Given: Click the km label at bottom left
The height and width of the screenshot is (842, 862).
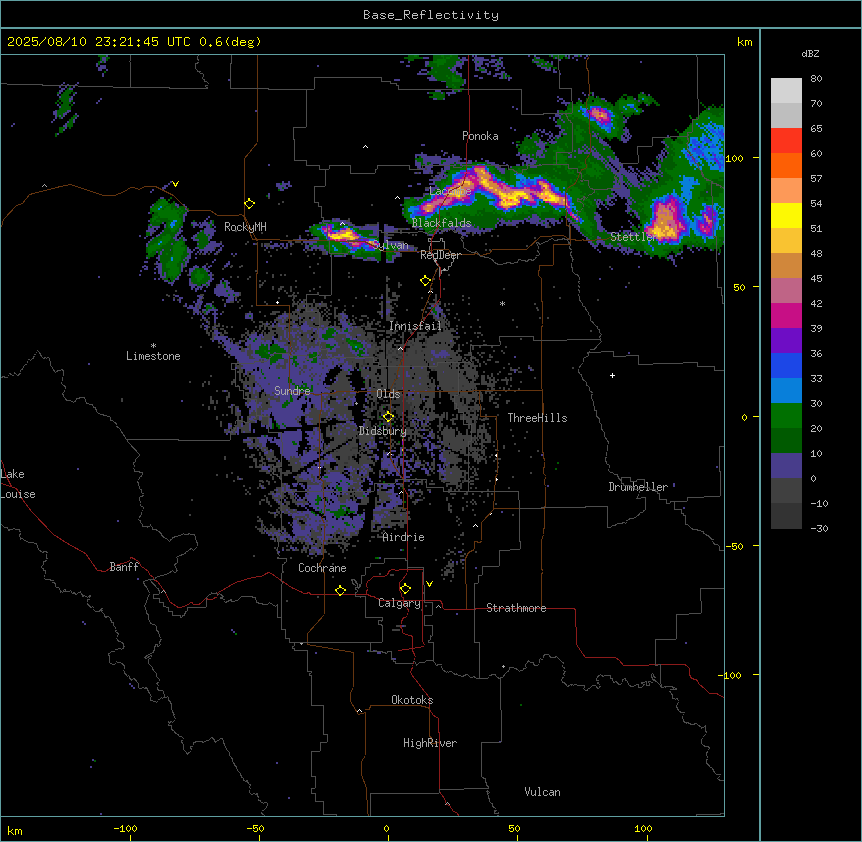Looking at the screenshot, I should [15, 830].
